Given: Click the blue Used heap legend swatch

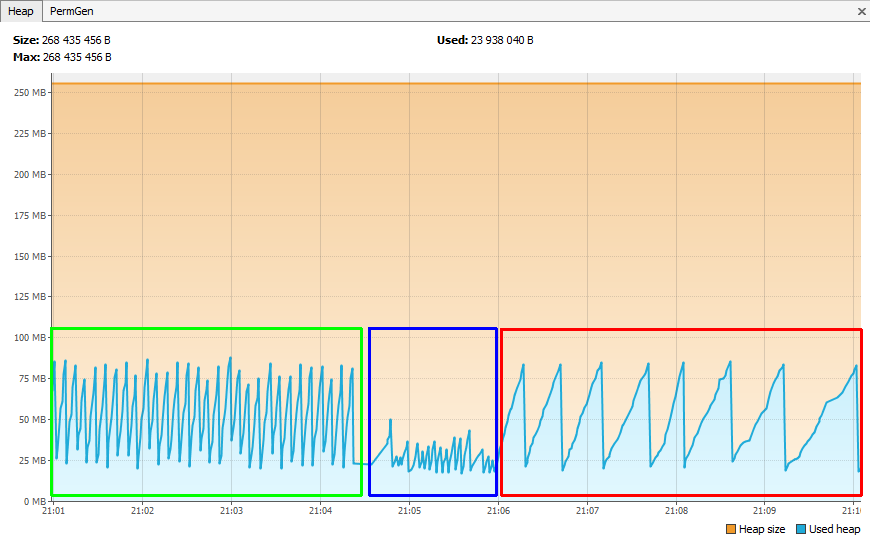Looking at the screenshot, I should [x=801, y=529].
